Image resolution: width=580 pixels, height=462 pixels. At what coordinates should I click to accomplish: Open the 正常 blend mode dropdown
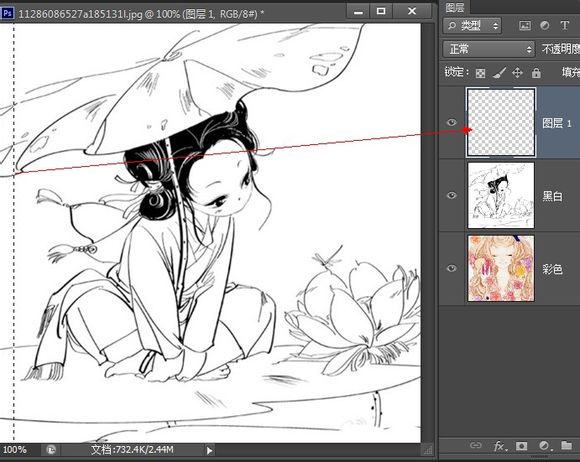(489, 49)
